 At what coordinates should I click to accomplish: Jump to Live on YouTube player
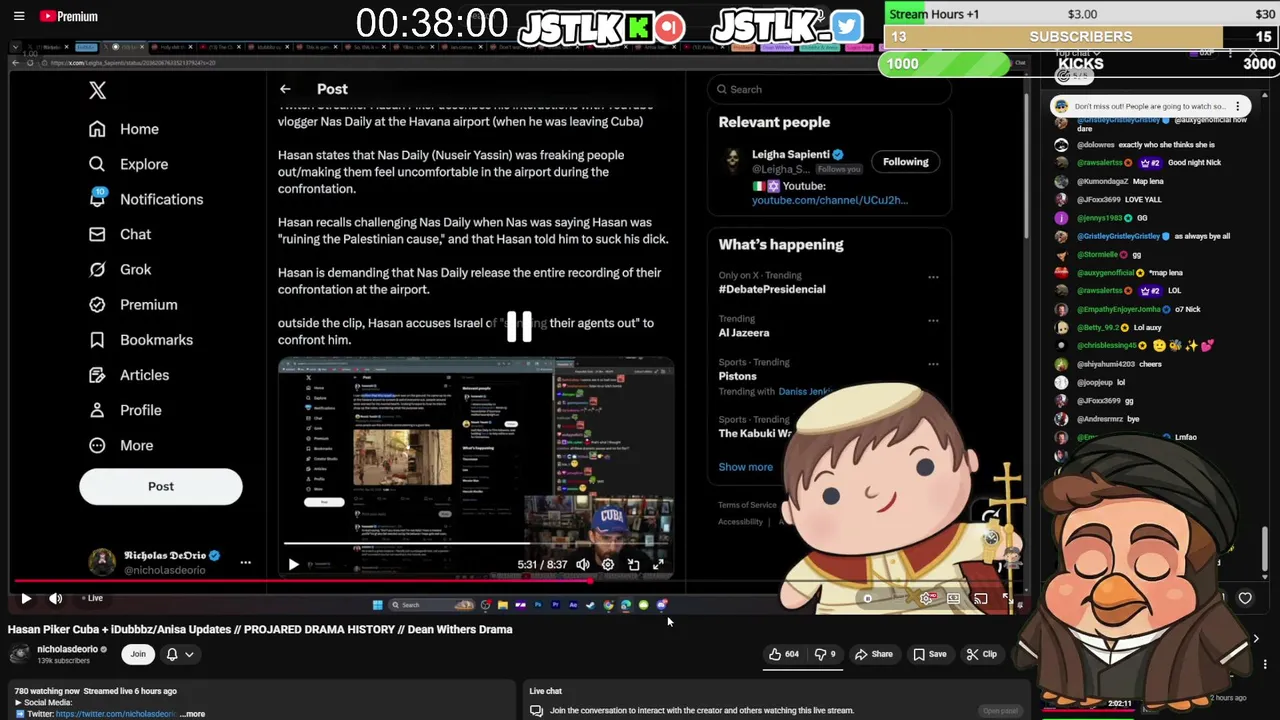click(x=91, y=598)
